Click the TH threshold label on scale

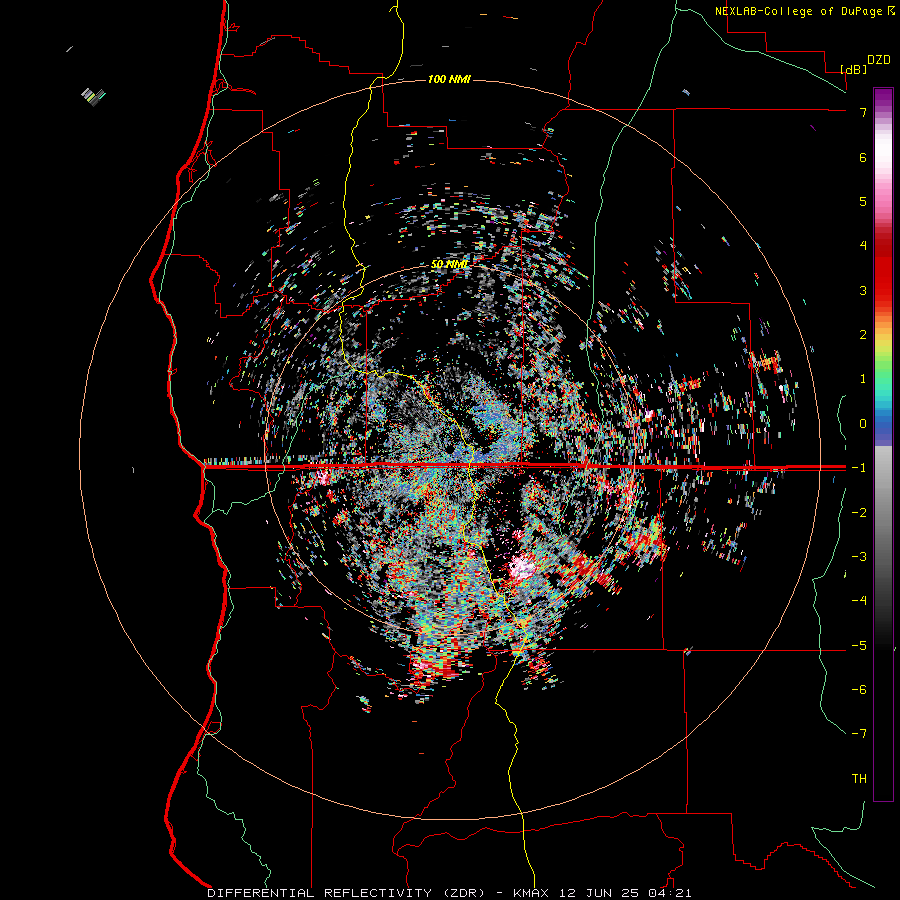pos(859,779)
